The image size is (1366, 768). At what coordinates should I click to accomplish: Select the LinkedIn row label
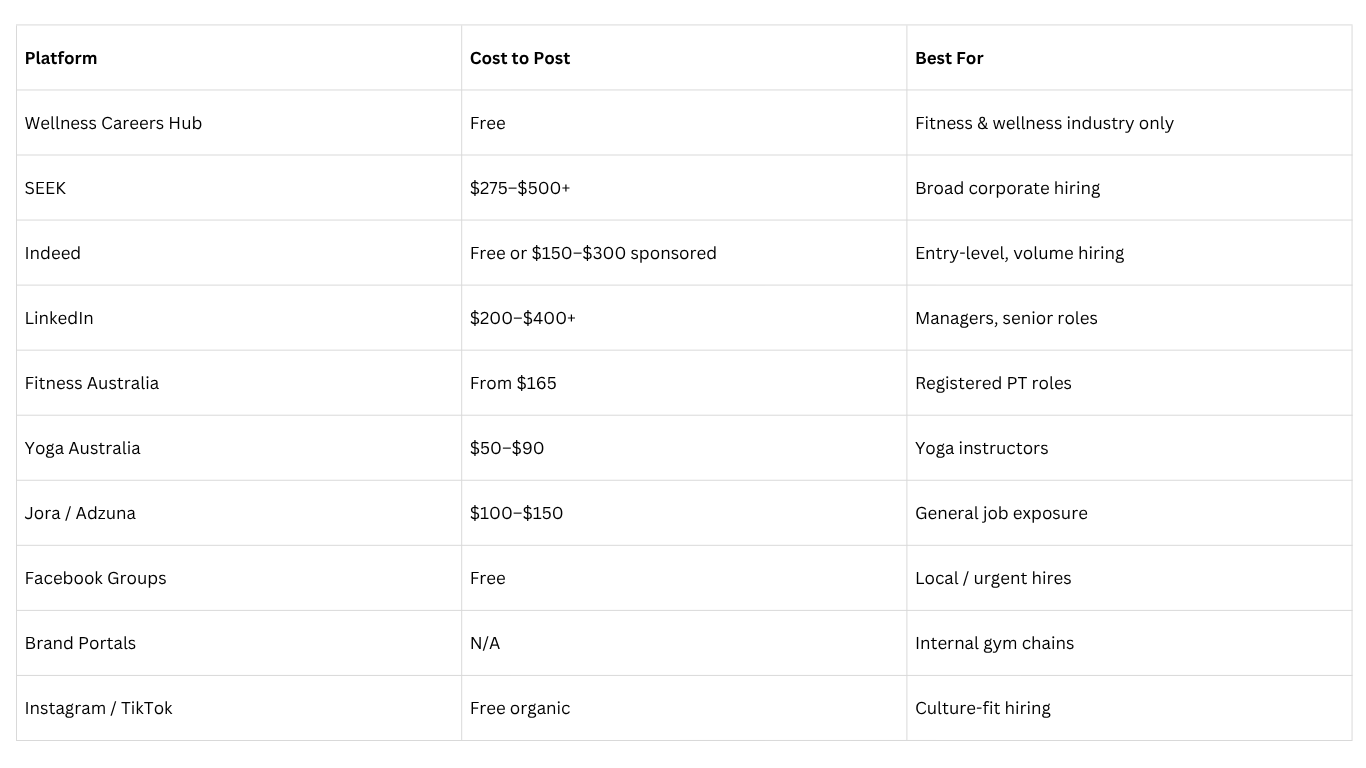(59, 318)
